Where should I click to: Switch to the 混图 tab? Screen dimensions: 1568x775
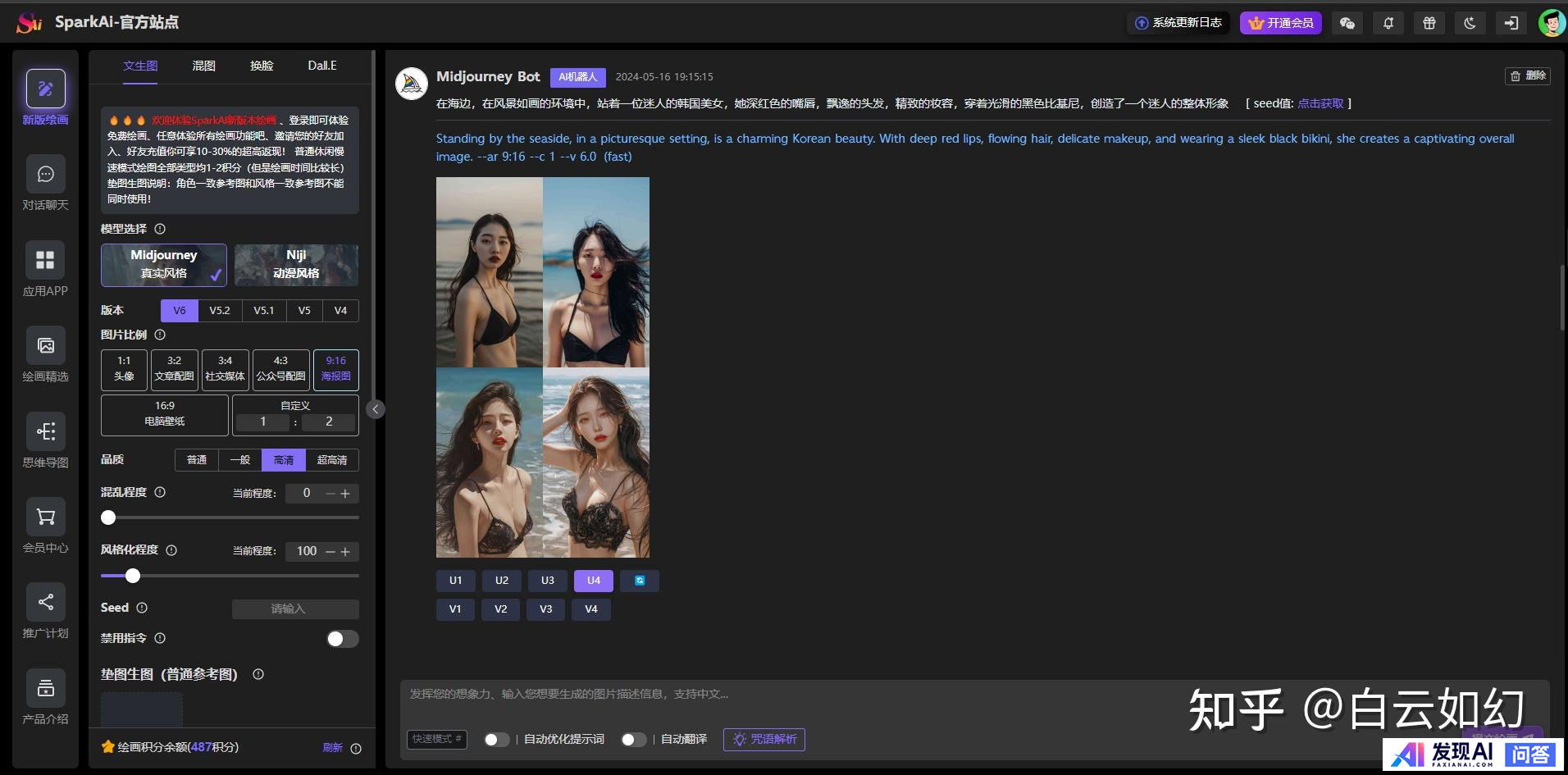point(203,66)
